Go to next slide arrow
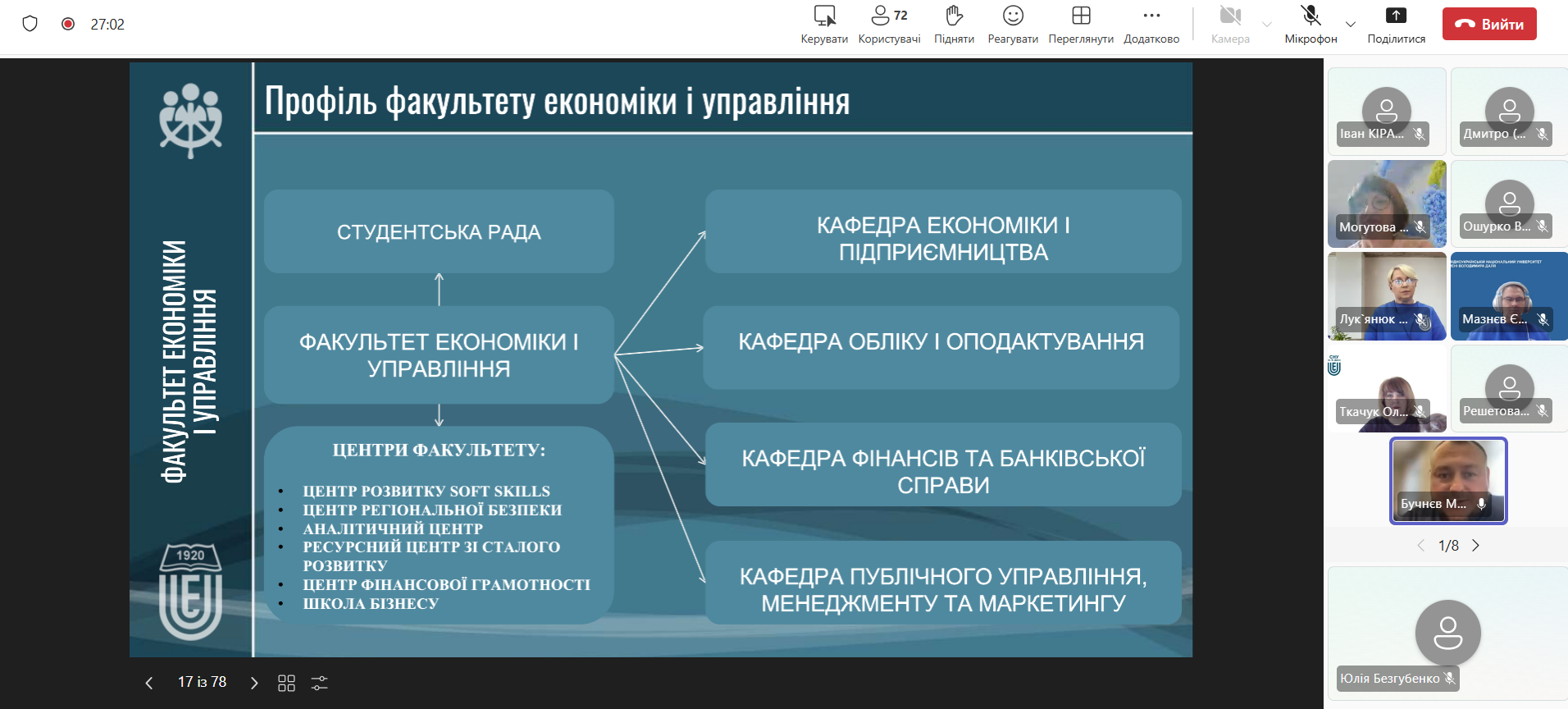Image resolution: width=1568 pixels, height=709 pixels. coord(254,683)
